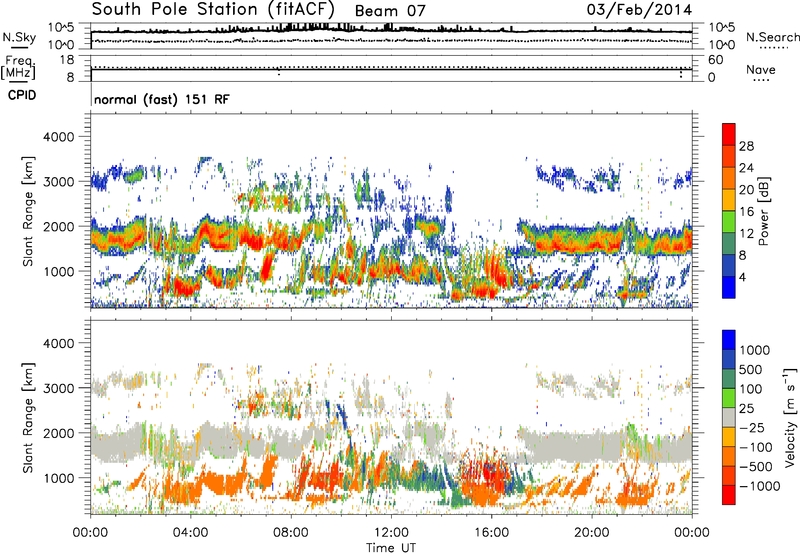Click Power colorbar value '16'
The width and height of the screenshot is (800, 554).
746,212
